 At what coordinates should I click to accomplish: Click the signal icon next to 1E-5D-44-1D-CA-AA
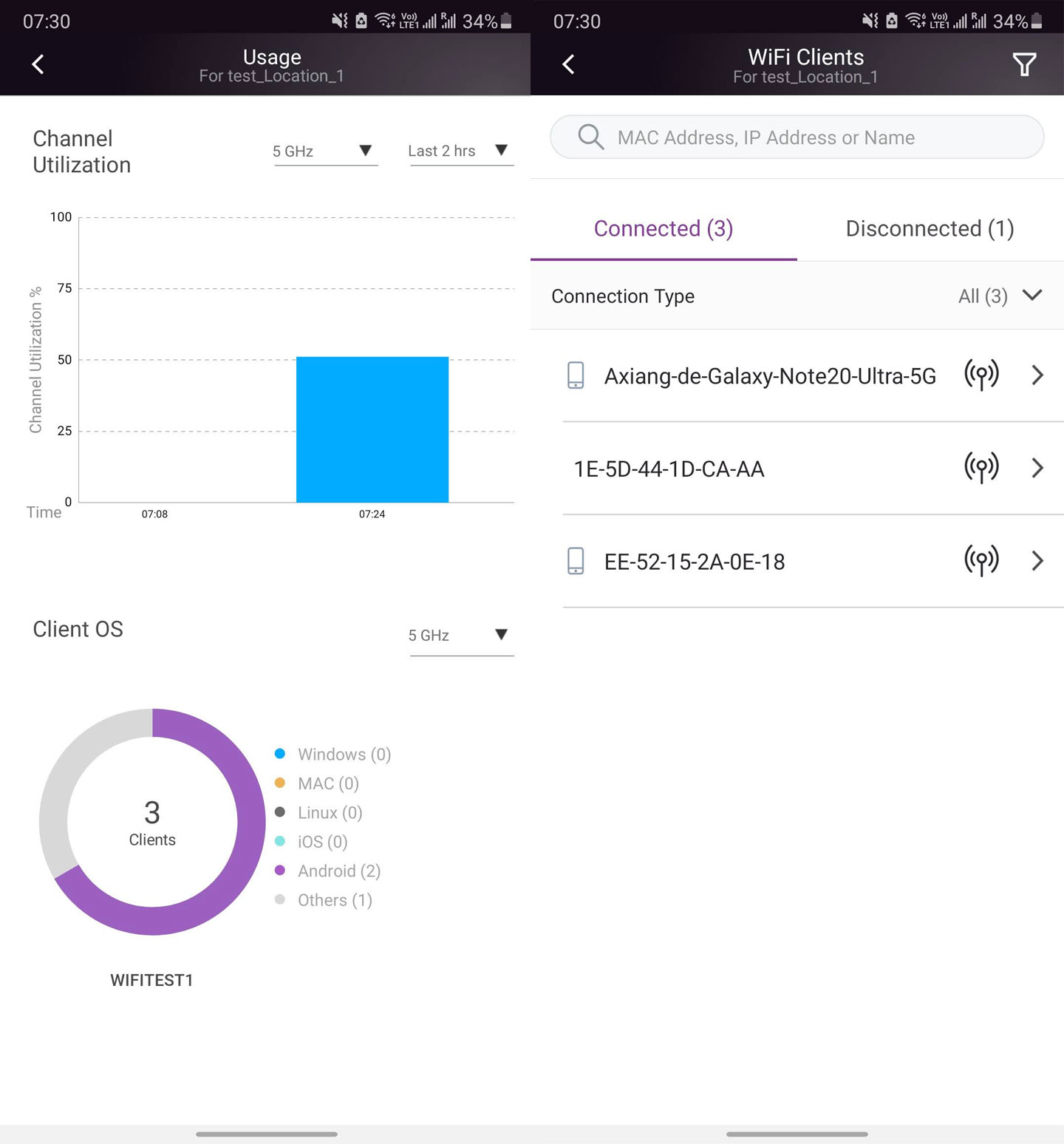[981, 469]
